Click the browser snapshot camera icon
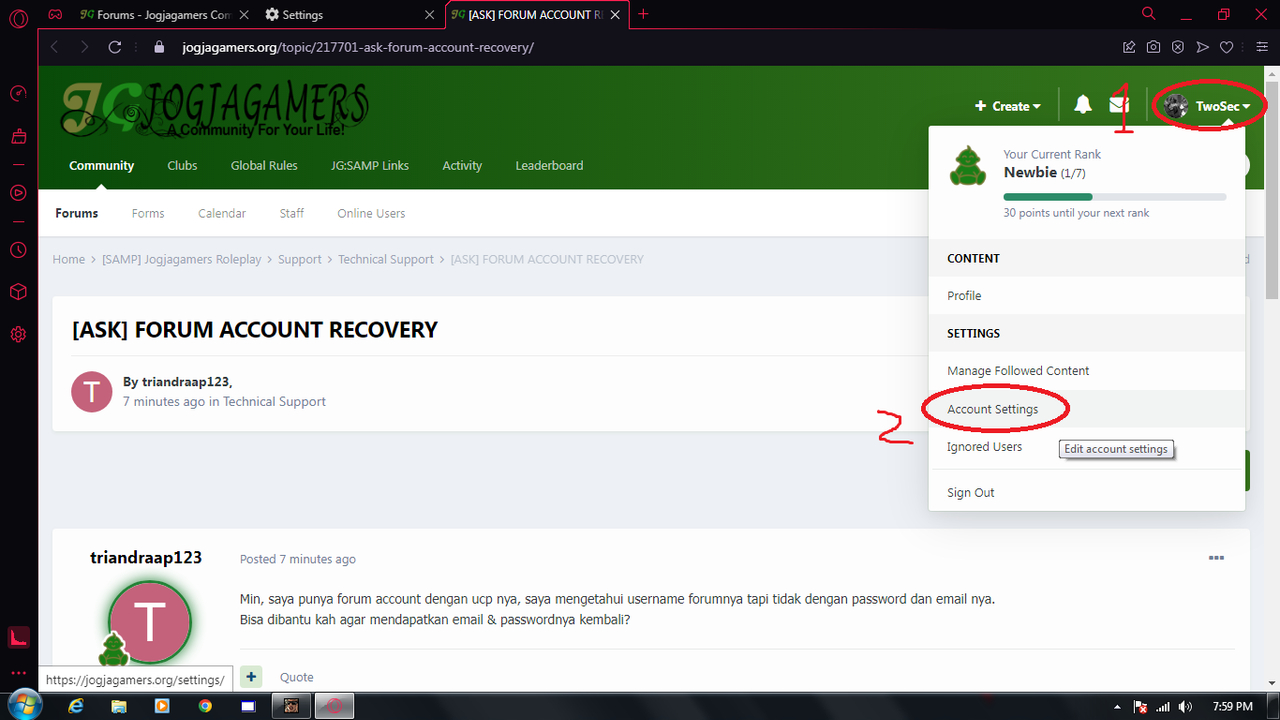 coord(1153,47)
